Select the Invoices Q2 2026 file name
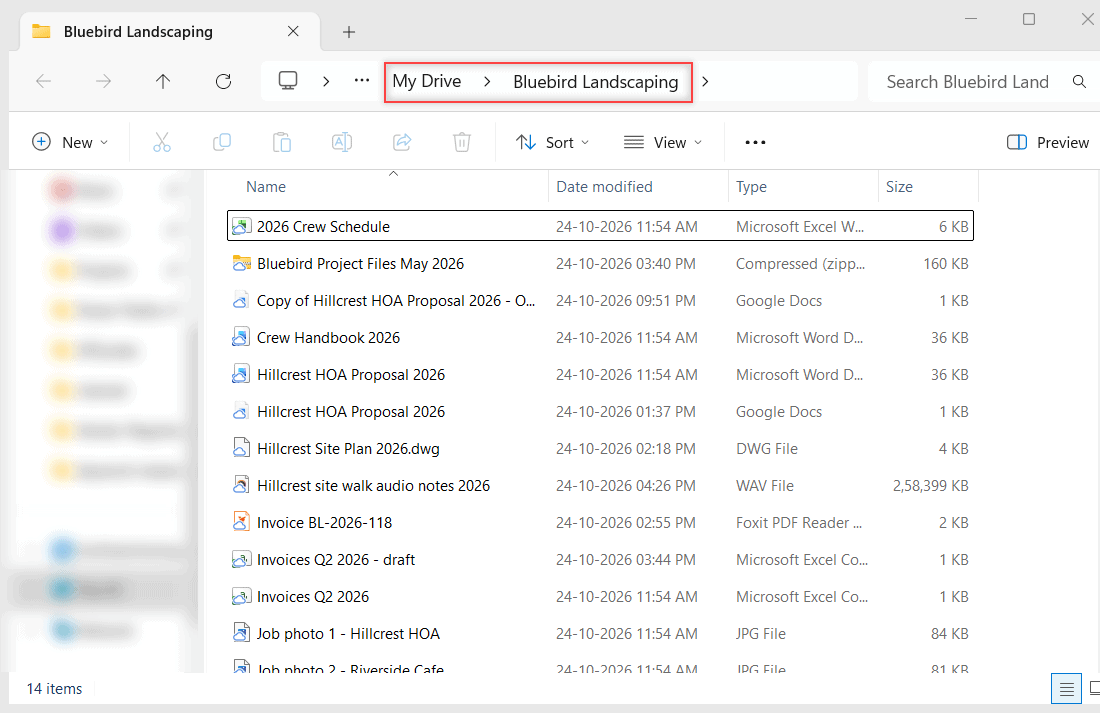 (x=313, y=597)
